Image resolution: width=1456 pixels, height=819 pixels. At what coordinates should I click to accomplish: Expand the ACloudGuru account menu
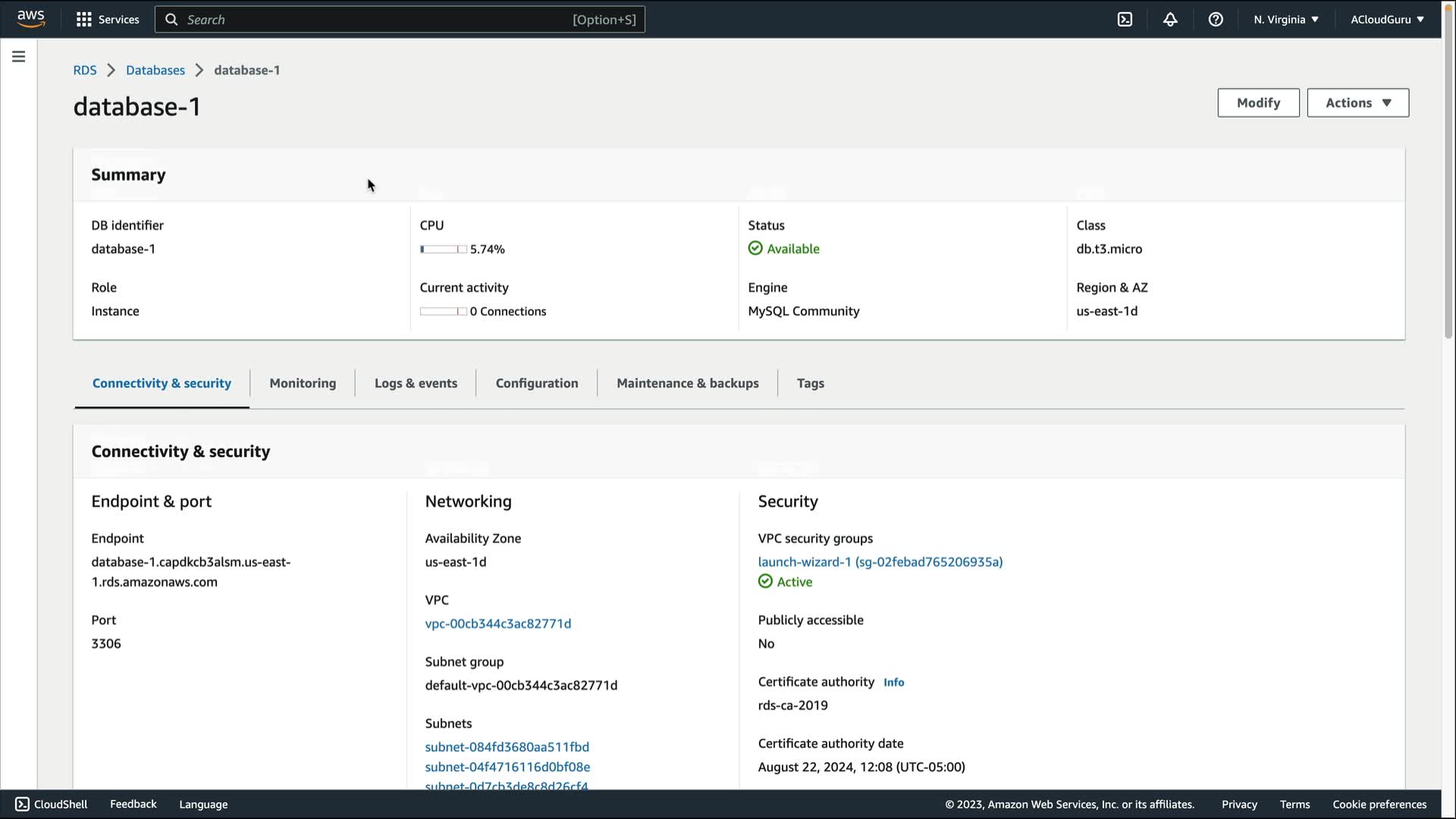point(1387,20)
